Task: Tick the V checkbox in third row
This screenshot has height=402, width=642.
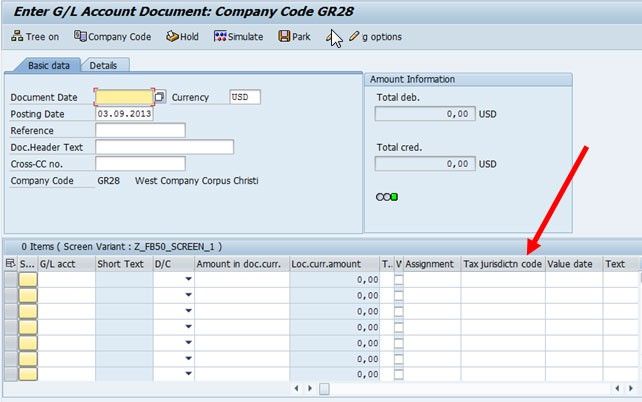Action: 399,312
